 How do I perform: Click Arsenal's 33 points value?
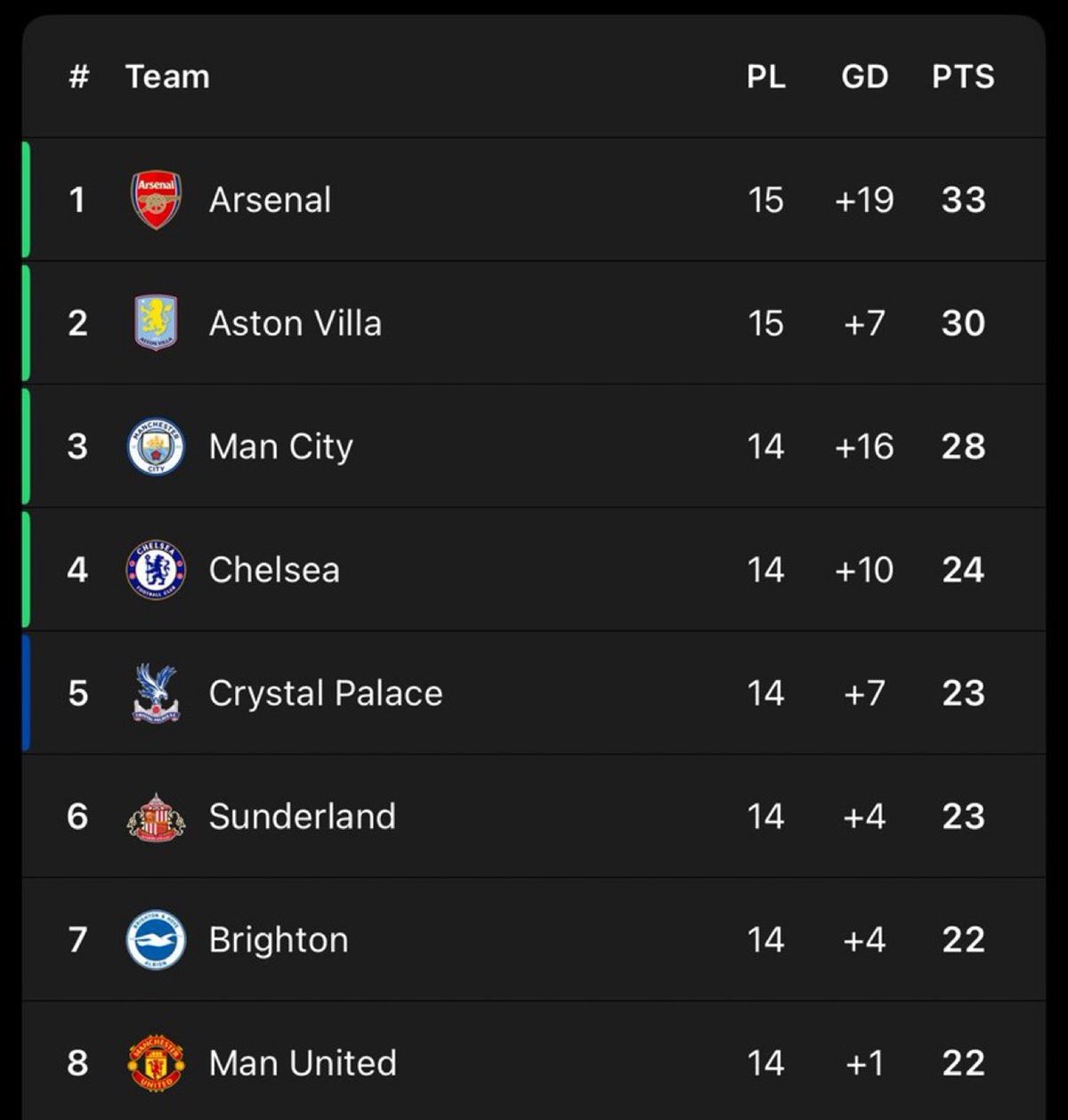tap(963, 199)
